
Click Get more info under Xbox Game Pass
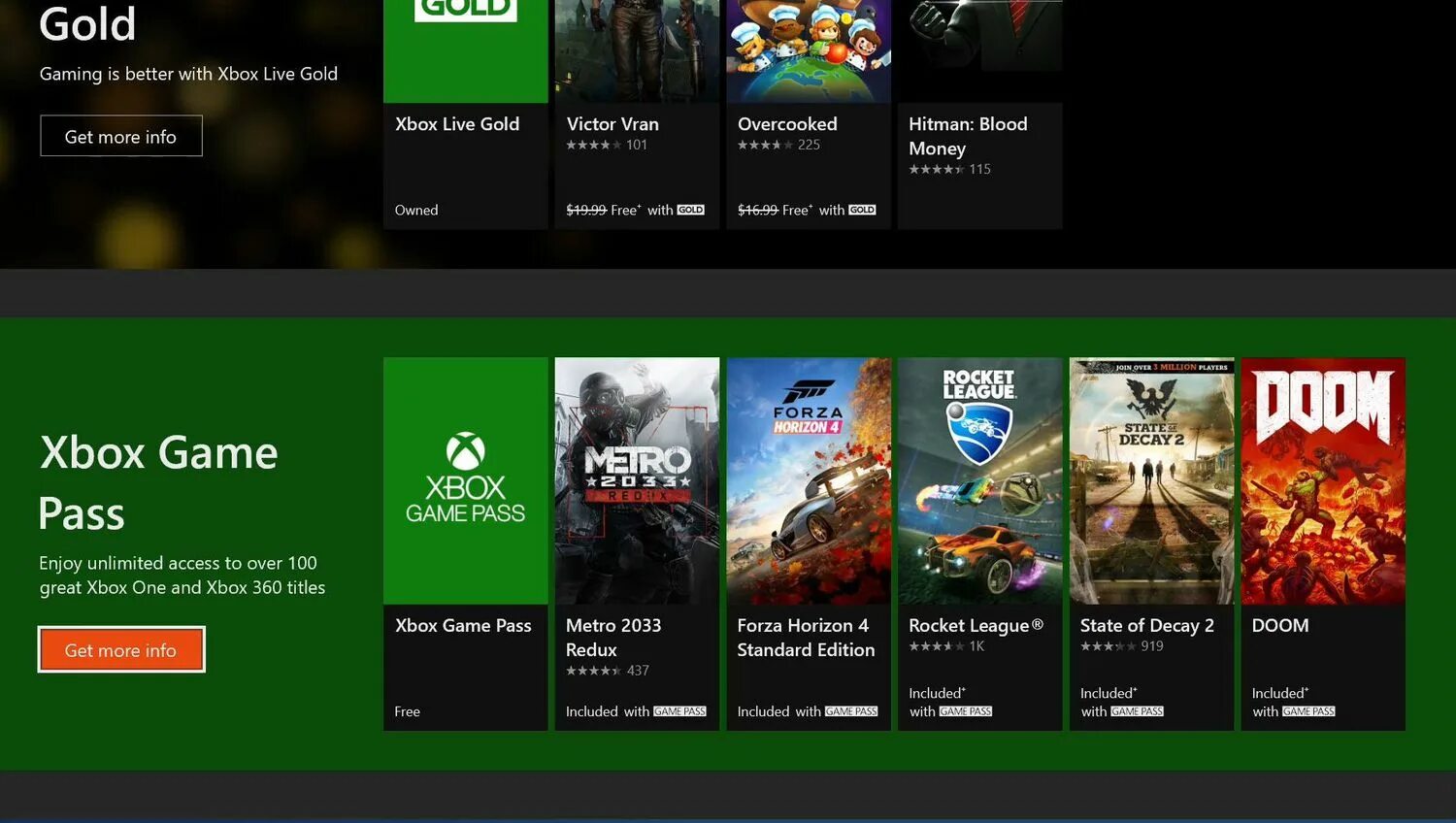[x=121, y=649]
